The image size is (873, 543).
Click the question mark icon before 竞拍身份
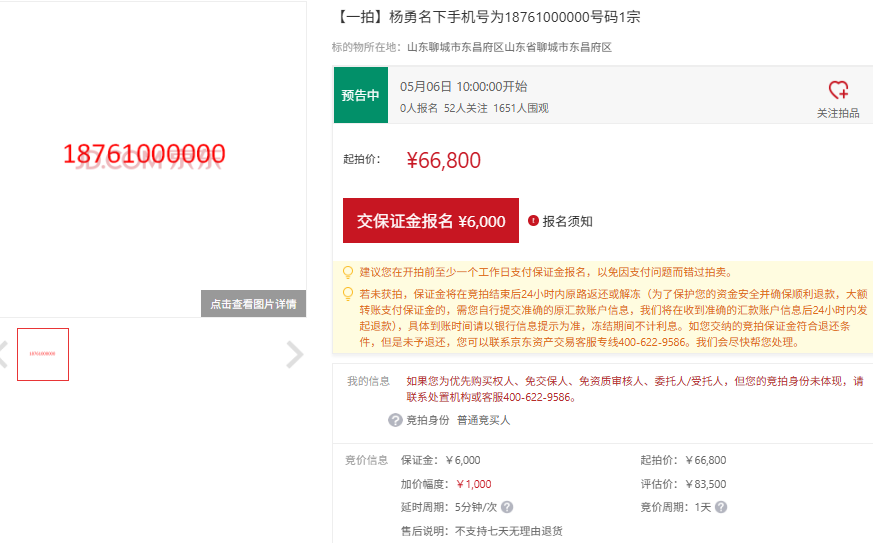395,420
